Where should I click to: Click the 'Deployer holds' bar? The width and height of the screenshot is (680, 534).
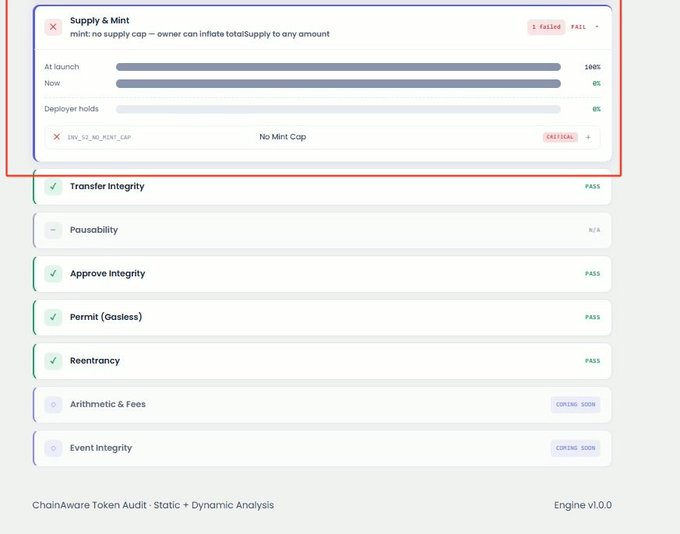[x=338, y=109]
